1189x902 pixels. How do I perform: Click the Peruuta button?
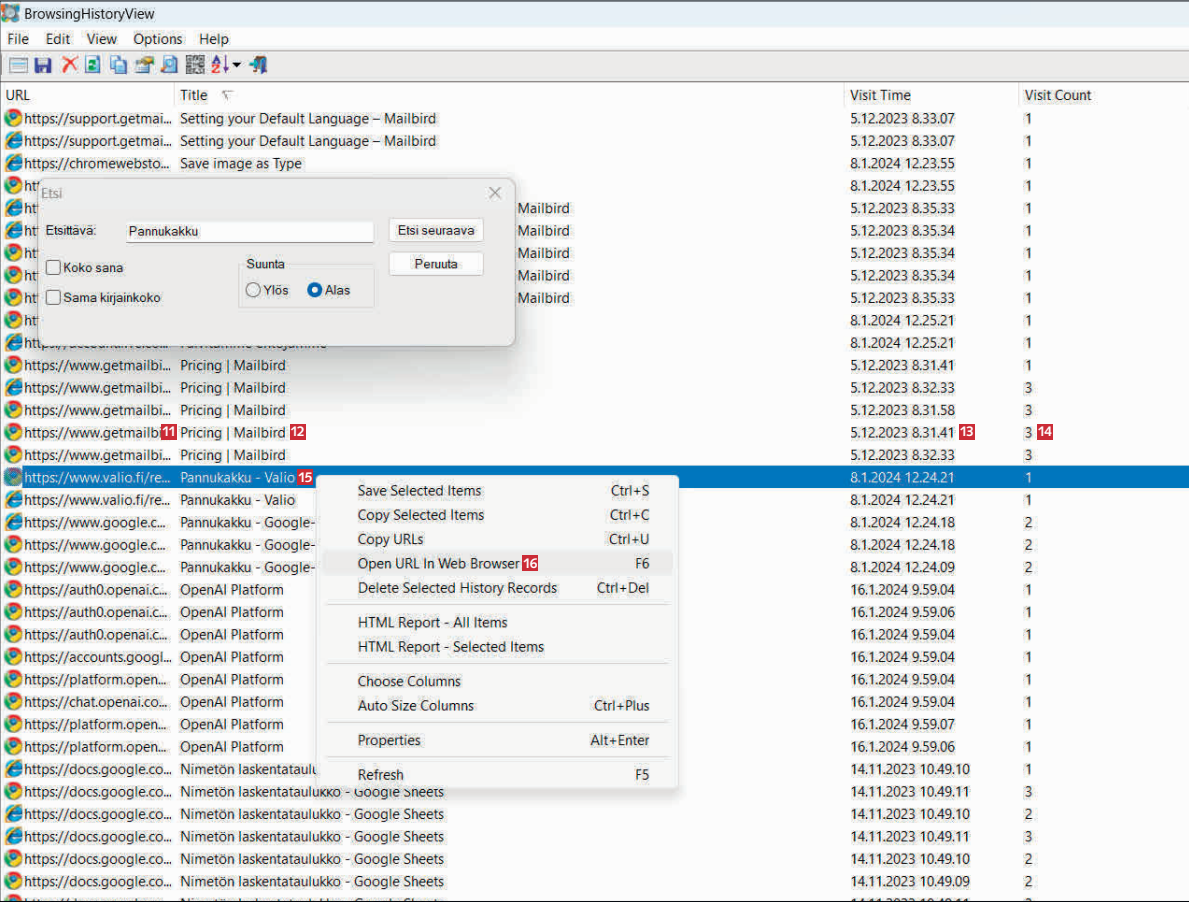pyautogui.click(x=436, y=264)
